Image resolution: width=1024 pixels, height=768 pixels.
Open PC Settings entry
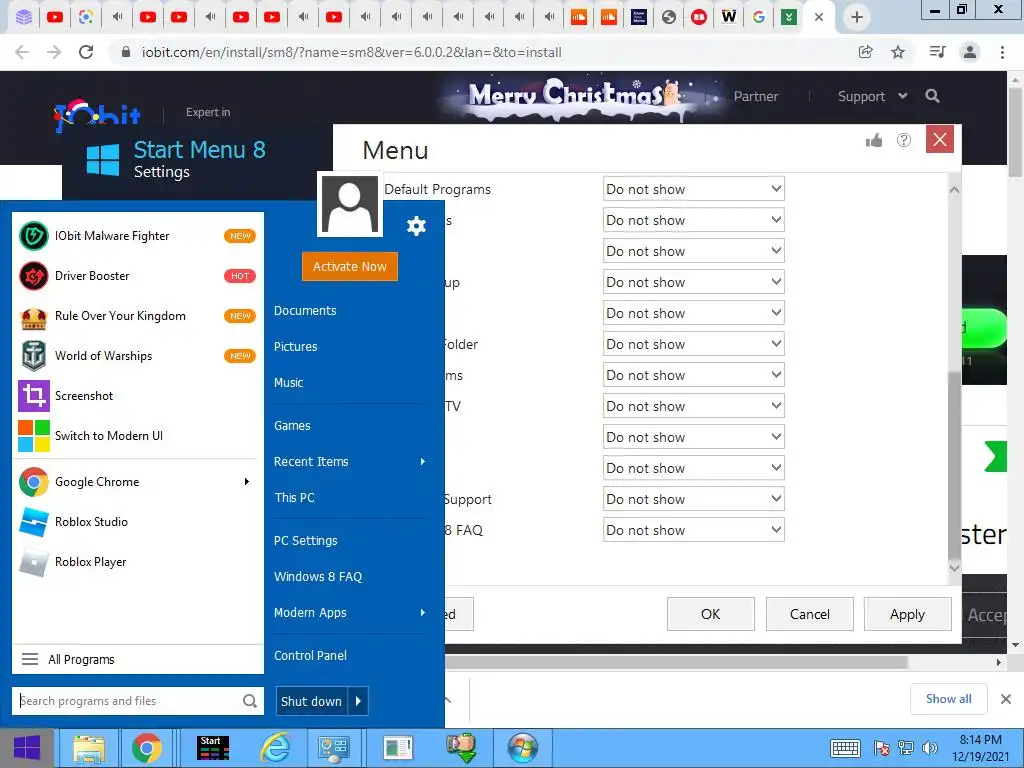(306, 541)
